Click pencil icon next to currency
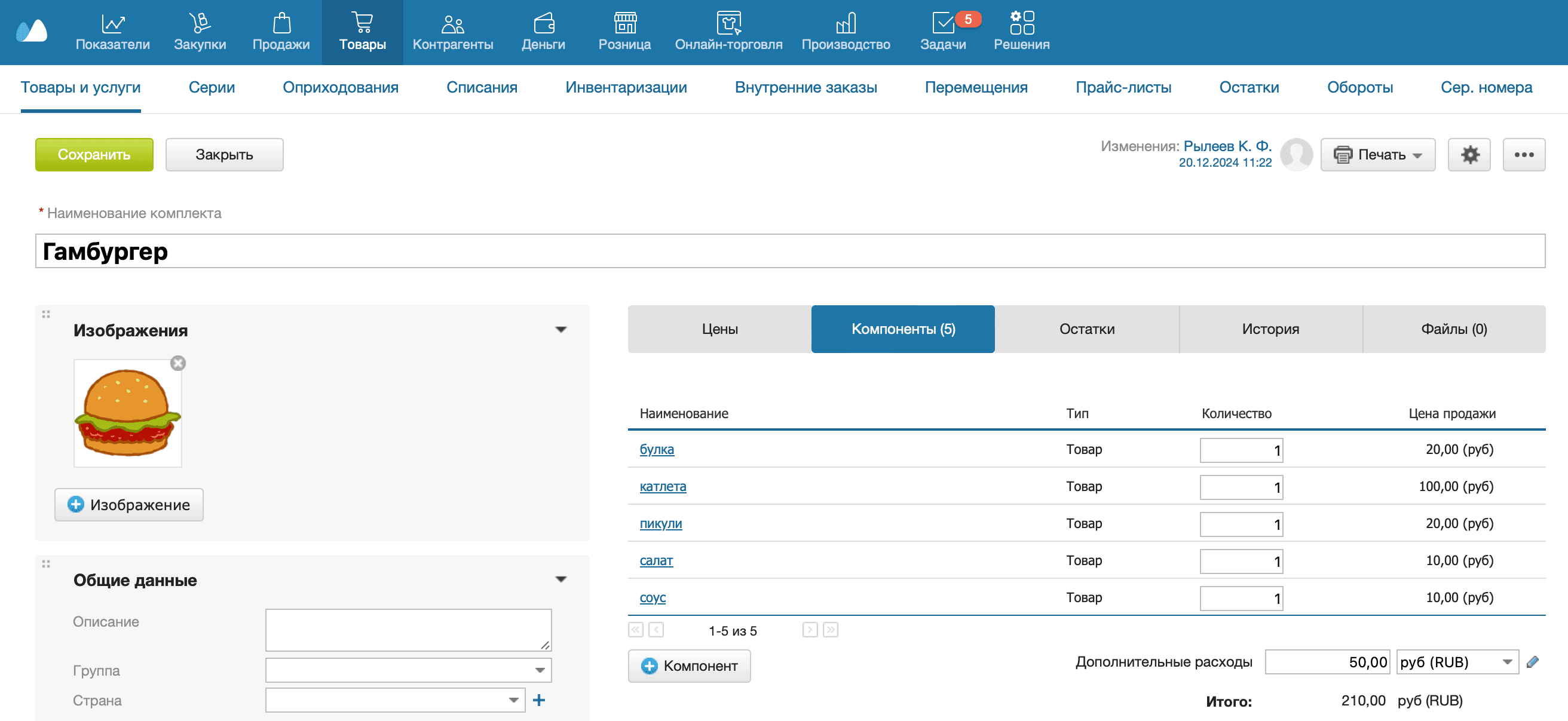This screenshot has width=1568, height=721. pos(1533,661)
